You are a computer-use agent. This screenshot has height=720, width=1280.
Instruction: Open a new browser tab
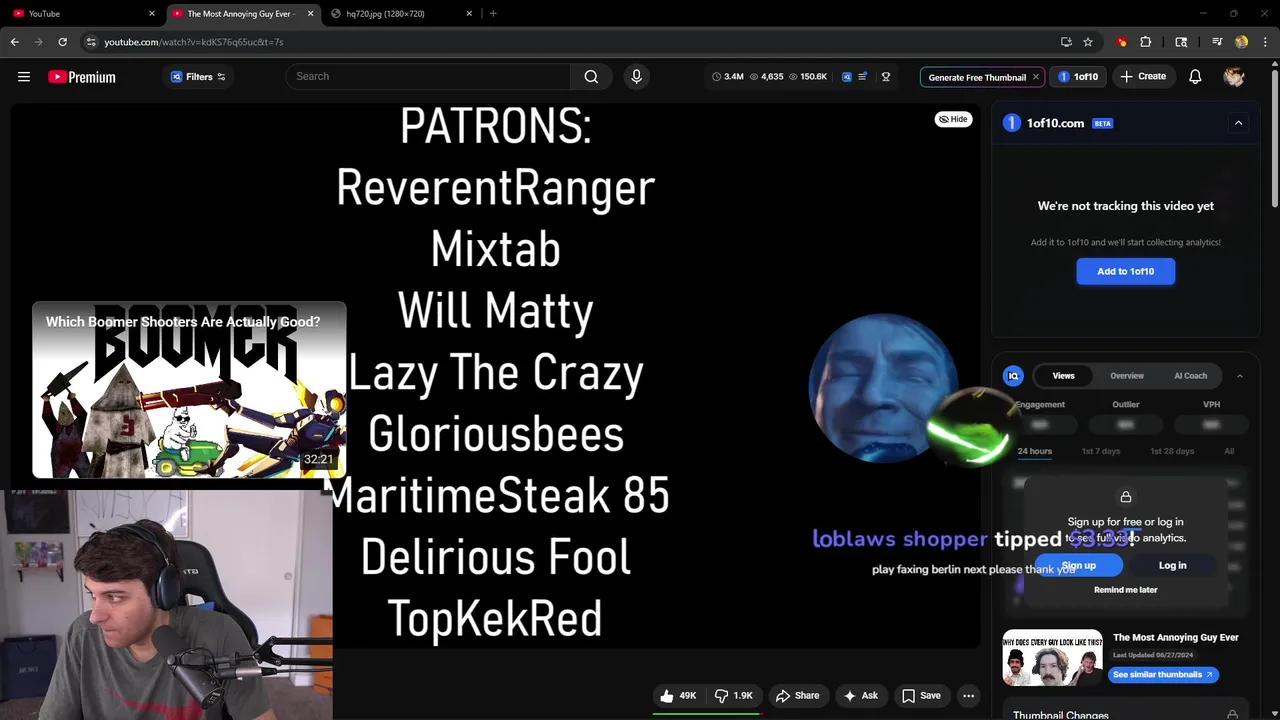click(x=493, y=13)
